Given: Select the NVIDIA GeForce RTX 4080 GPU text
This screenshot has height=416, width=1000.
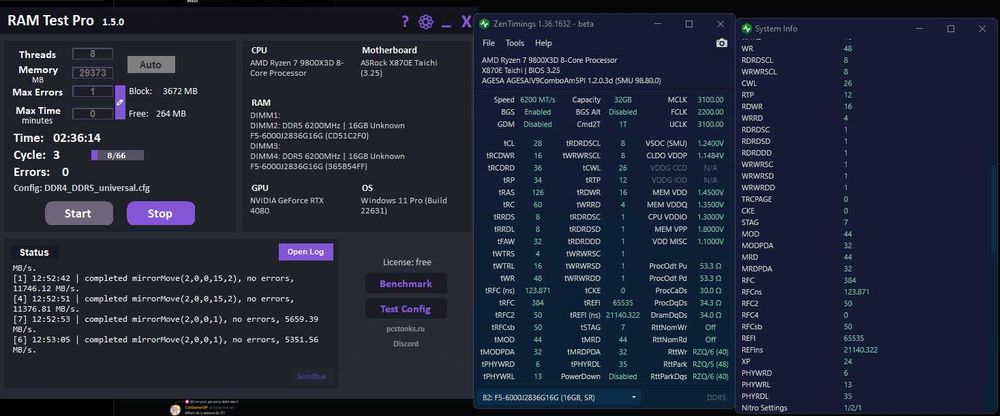Looking at the screenshot, I should (x=288, y=205).
